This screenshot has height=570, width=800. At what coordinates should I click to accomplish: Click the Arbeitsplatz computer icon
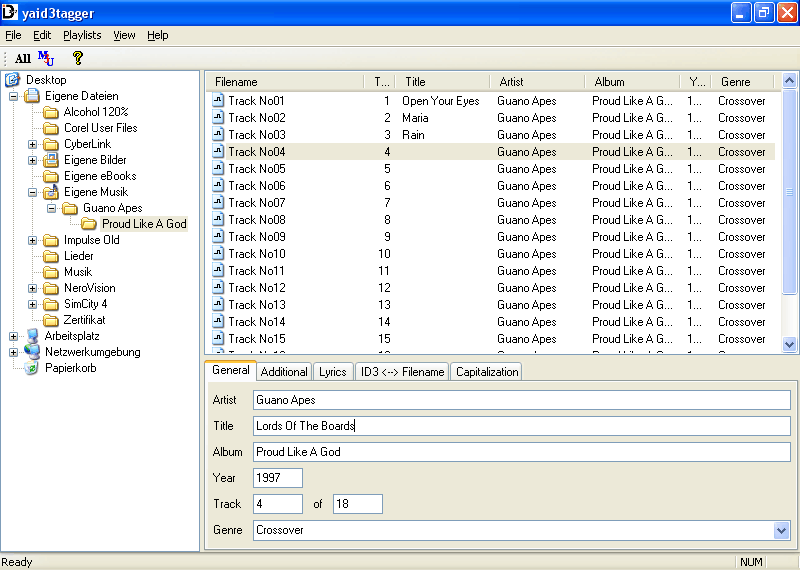[x=32, y=336]
